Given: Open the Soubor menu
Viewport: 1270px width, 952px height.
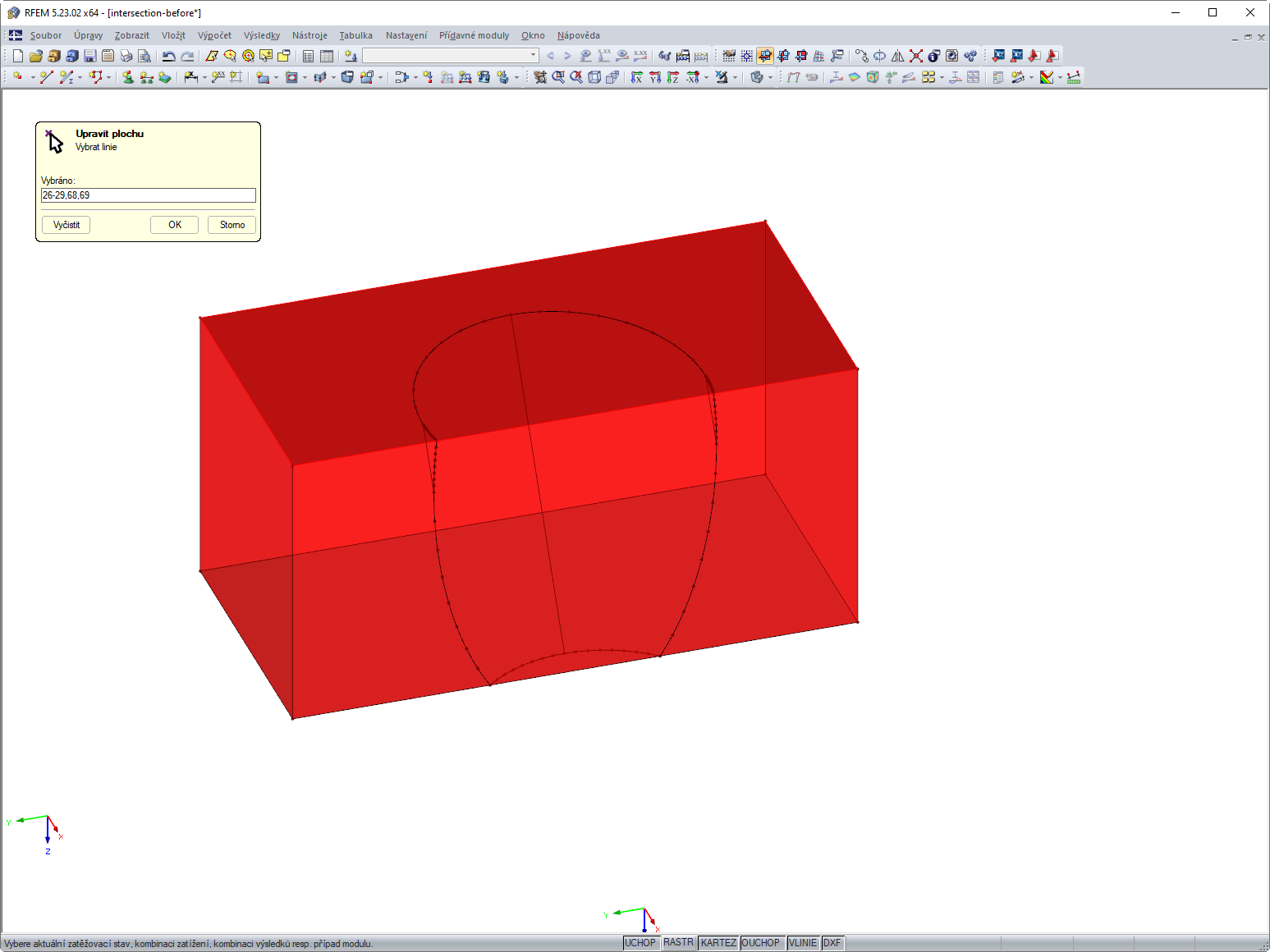Looking at the screenshot, I should pos(46,35).
